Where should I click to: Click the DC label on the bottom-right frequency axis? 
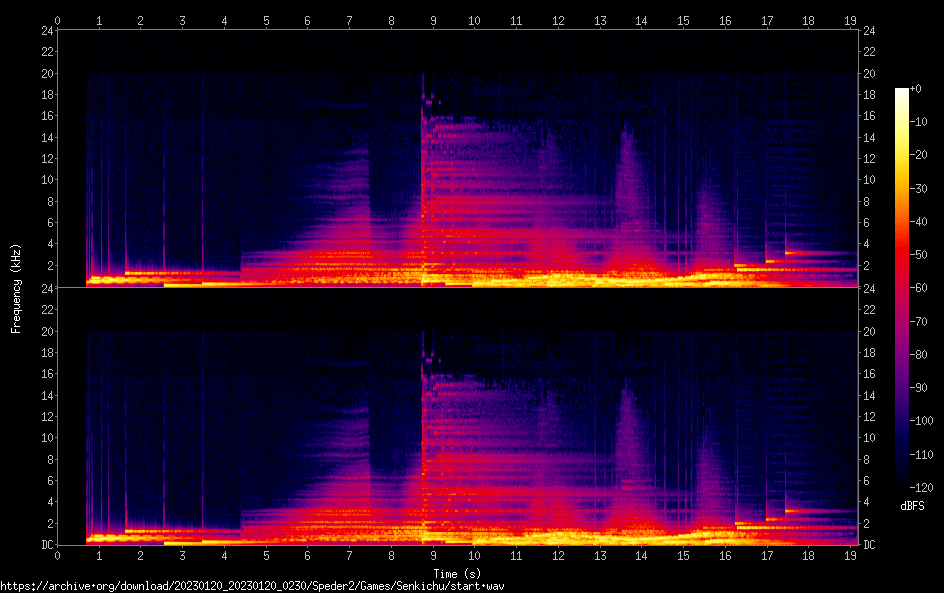(x=870, y=545)
